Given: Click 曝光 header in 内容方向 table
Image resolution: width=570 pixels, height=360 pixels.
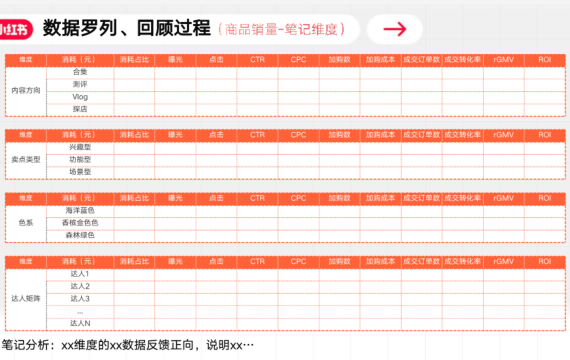Looking at the screenshot, I should [x=175, y=60].
